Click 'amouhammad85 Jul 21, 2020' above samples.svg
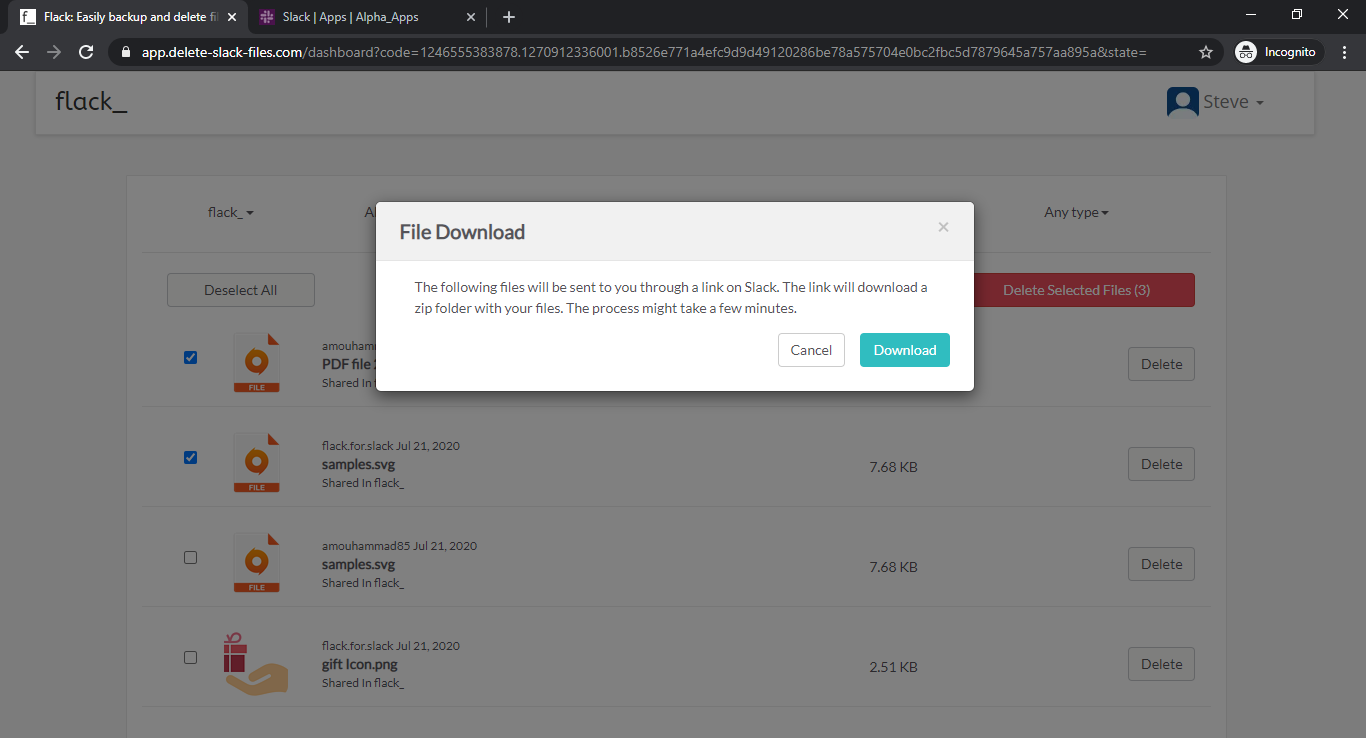Image resolution: width=1366 pixels, height=738 pixels. tap(399, 546)
